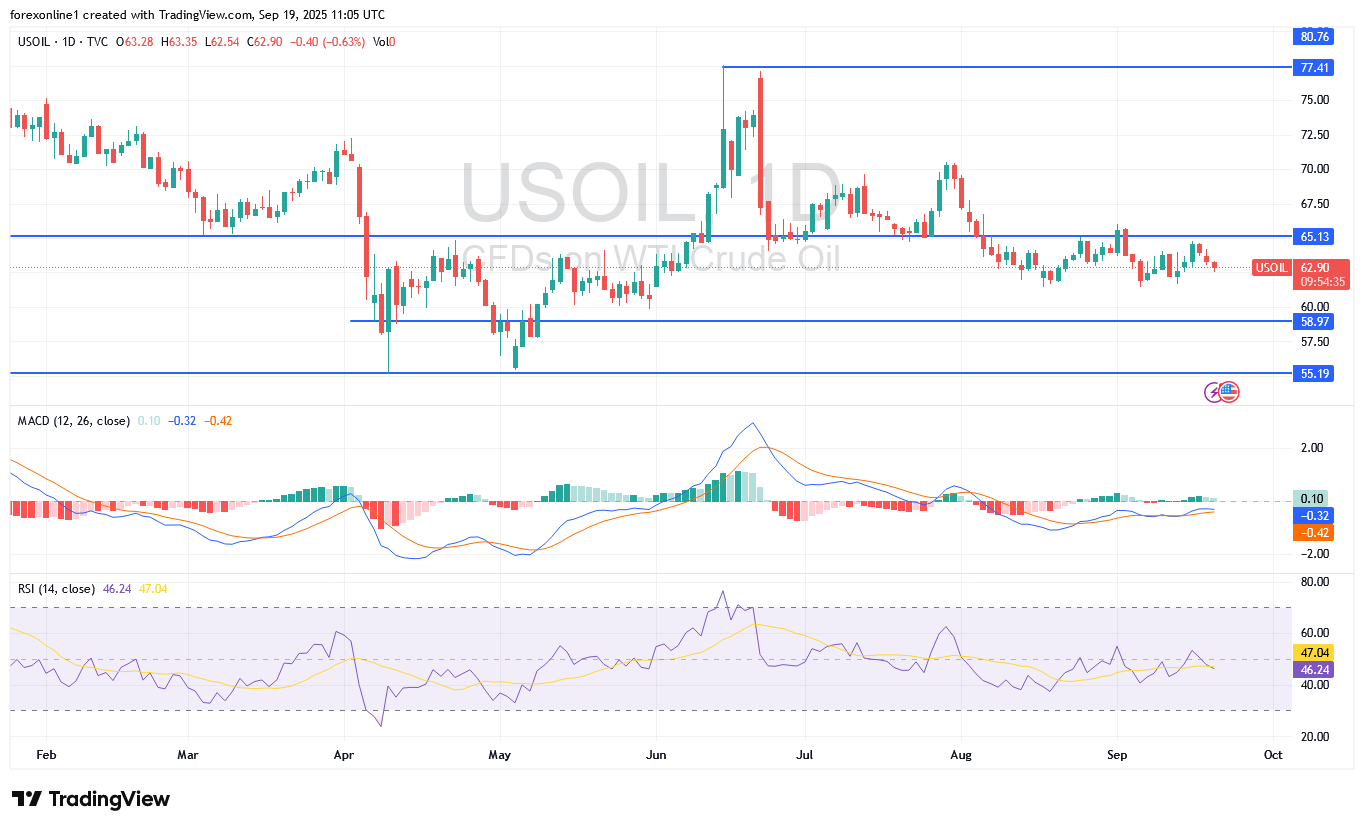This screenshot has width=1364, height=829.
Task: Click the purple lightning event icon
Action: (1214, 392)
